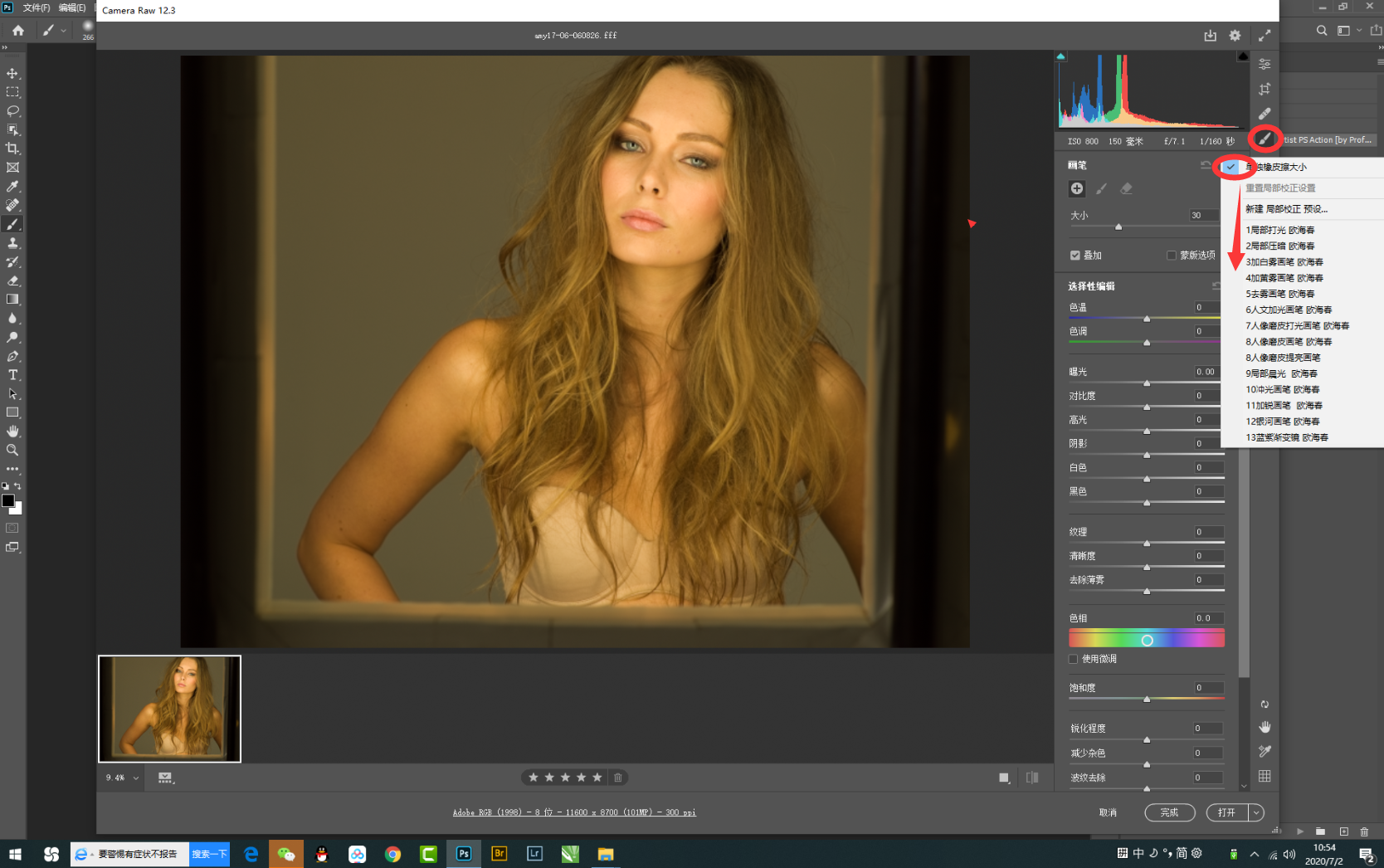1384x868 pixels.
Task: Toggle the 叠加 overlay checkbox
Action: click(x=1075, y=256)
